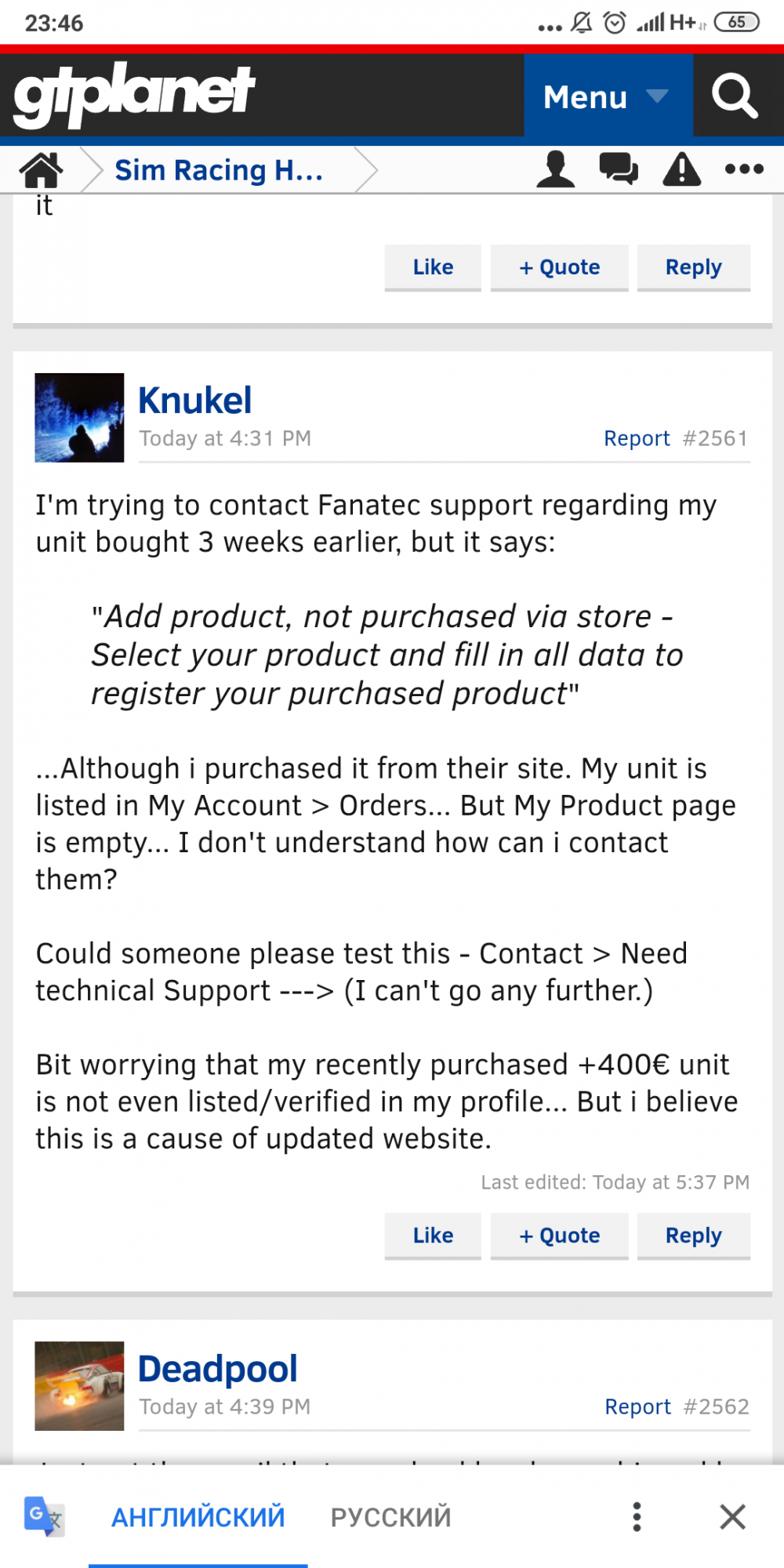Like Knukel's post

(433, 1236)
